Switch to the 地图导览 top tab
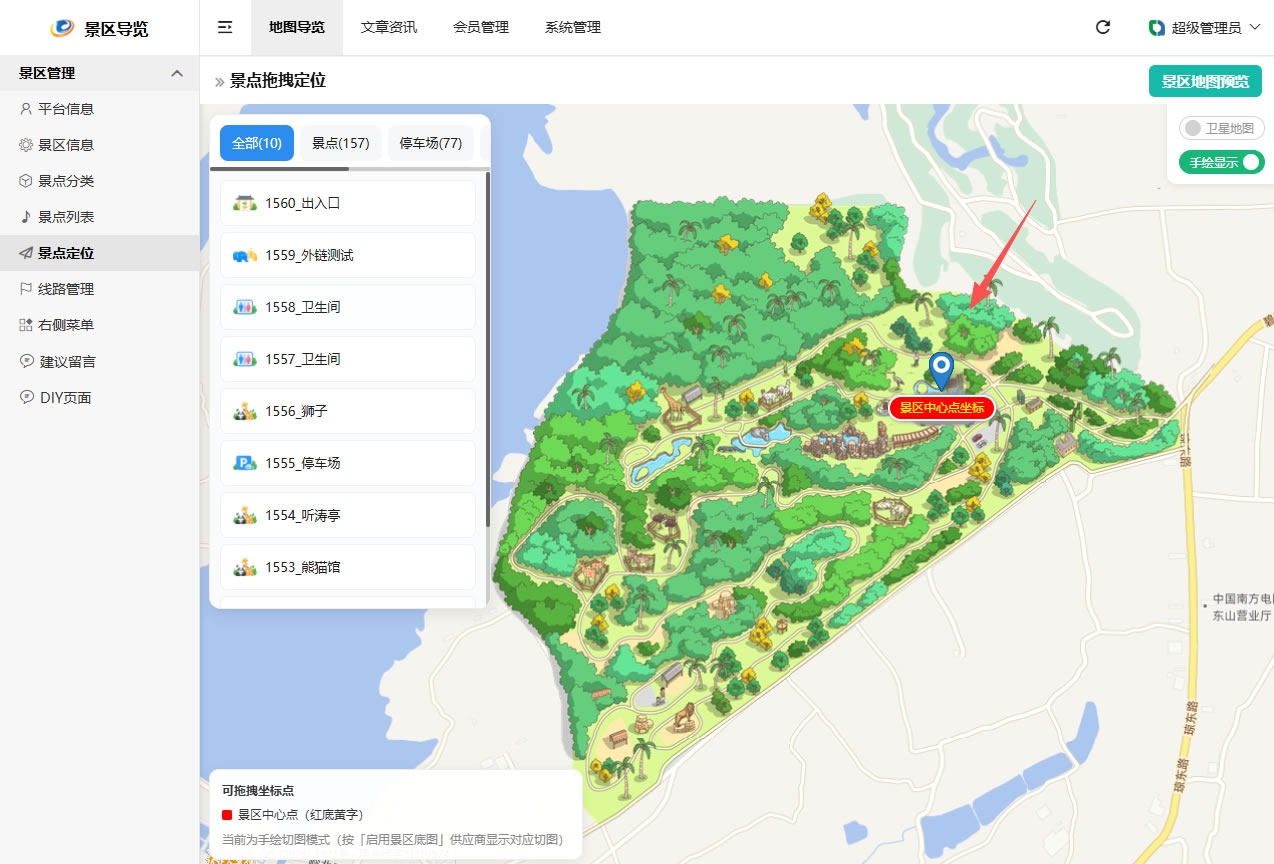This screenshot has height=864, width=1274. point(297,27)
